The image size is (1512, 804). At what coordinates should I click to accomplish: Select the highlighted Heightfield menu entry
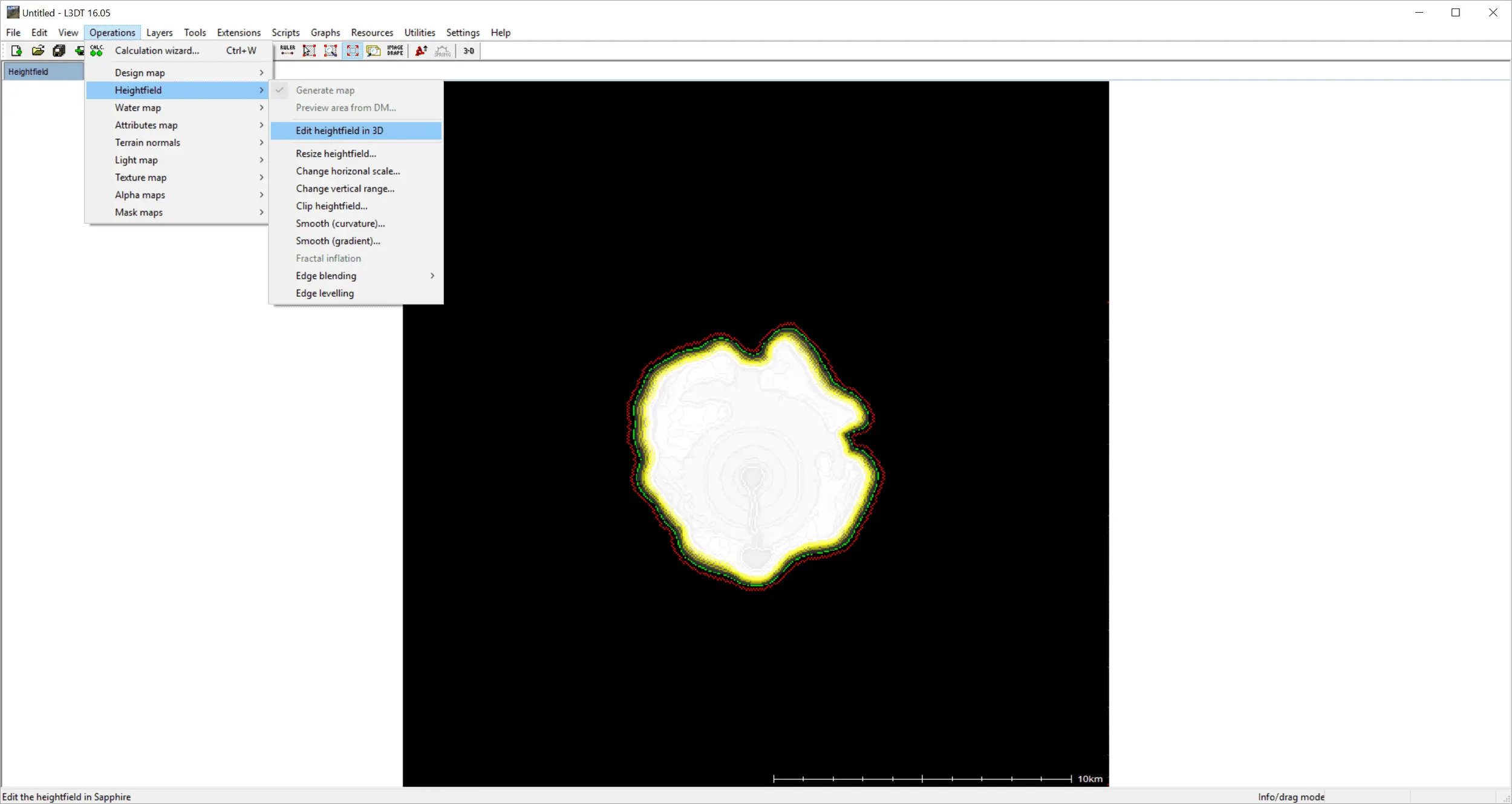[x=177, y=90]
